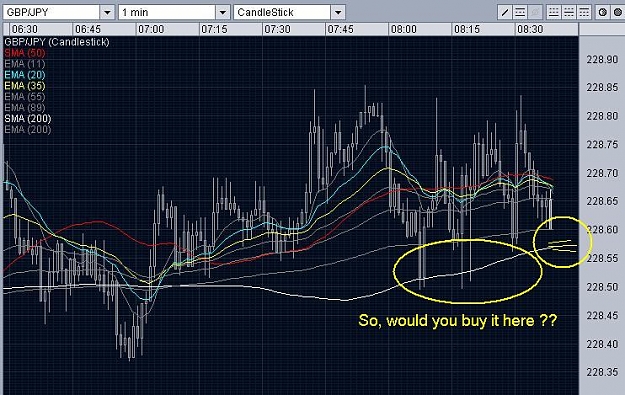
Task: Click the 228.70 price axis label
Action: [x=602, y=173]
